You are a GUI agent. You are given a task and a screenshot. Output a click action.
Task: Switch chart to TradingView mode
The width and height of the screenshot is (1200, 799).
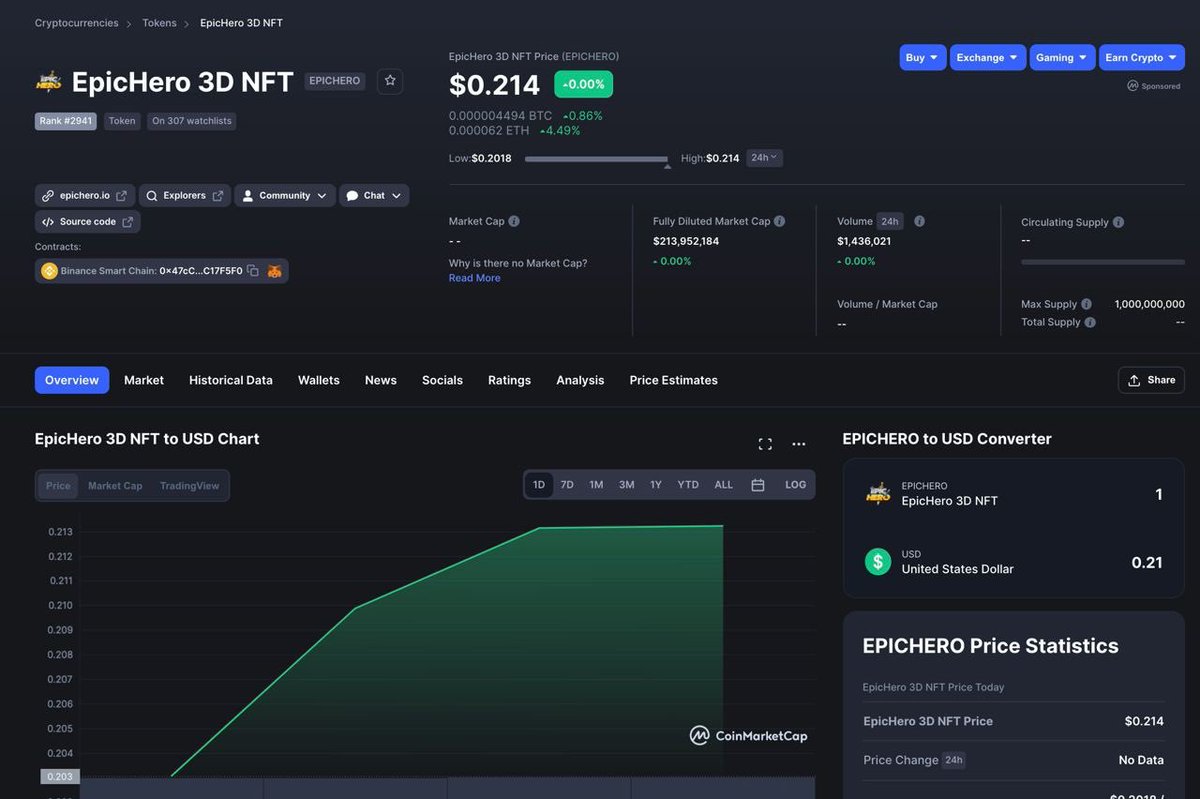coord(190,486)
